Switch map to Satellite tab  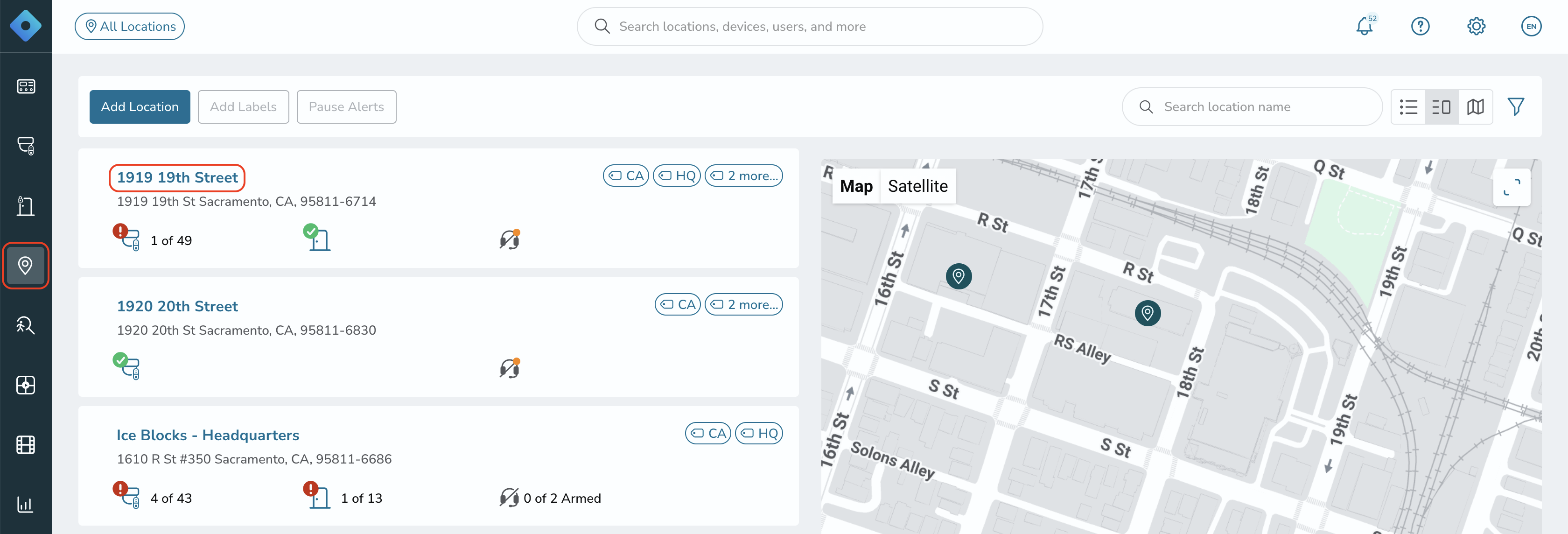pos(917,186)
